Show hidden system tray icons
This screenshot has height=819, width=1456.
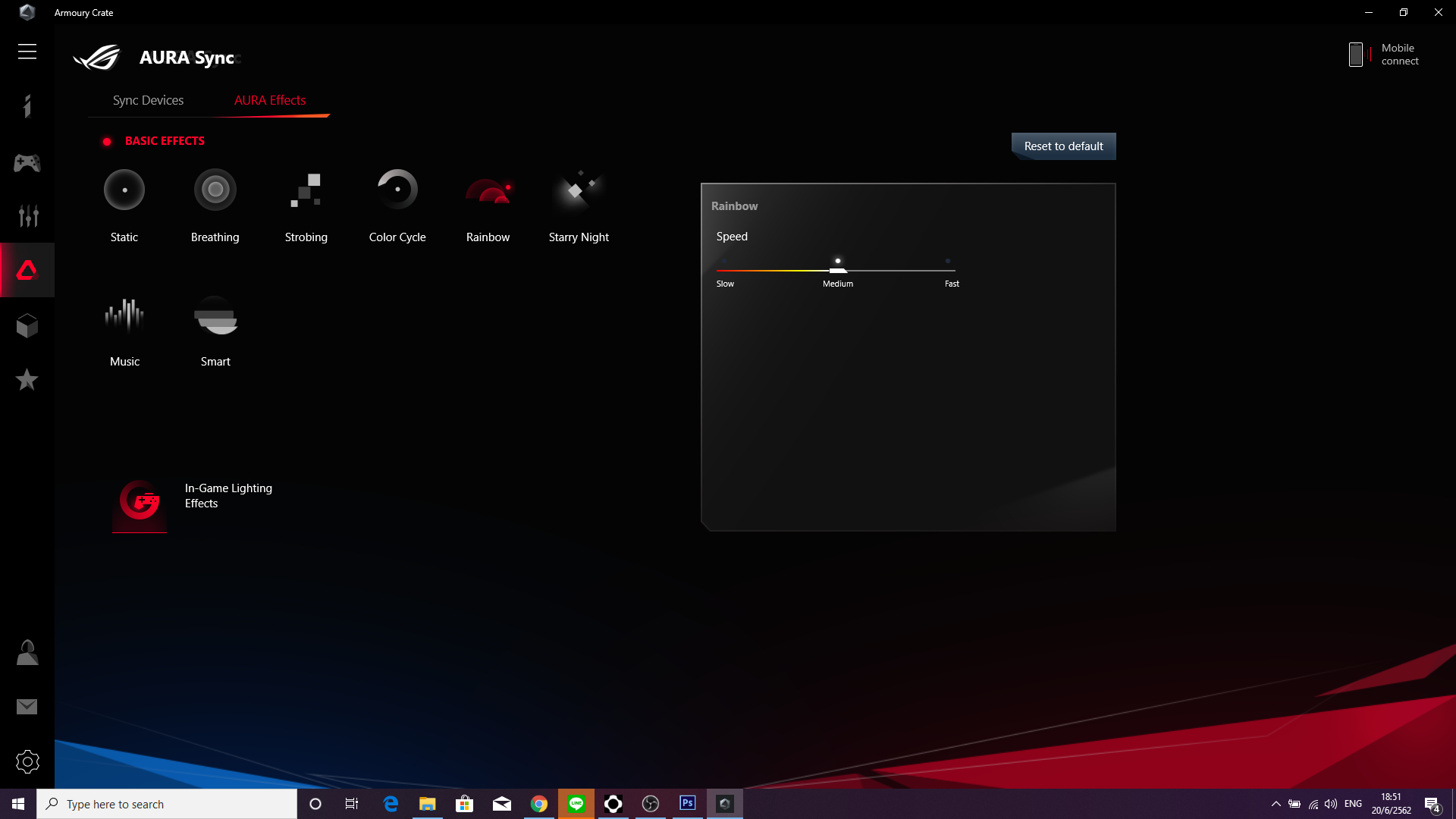click(x=1276, y=804)
